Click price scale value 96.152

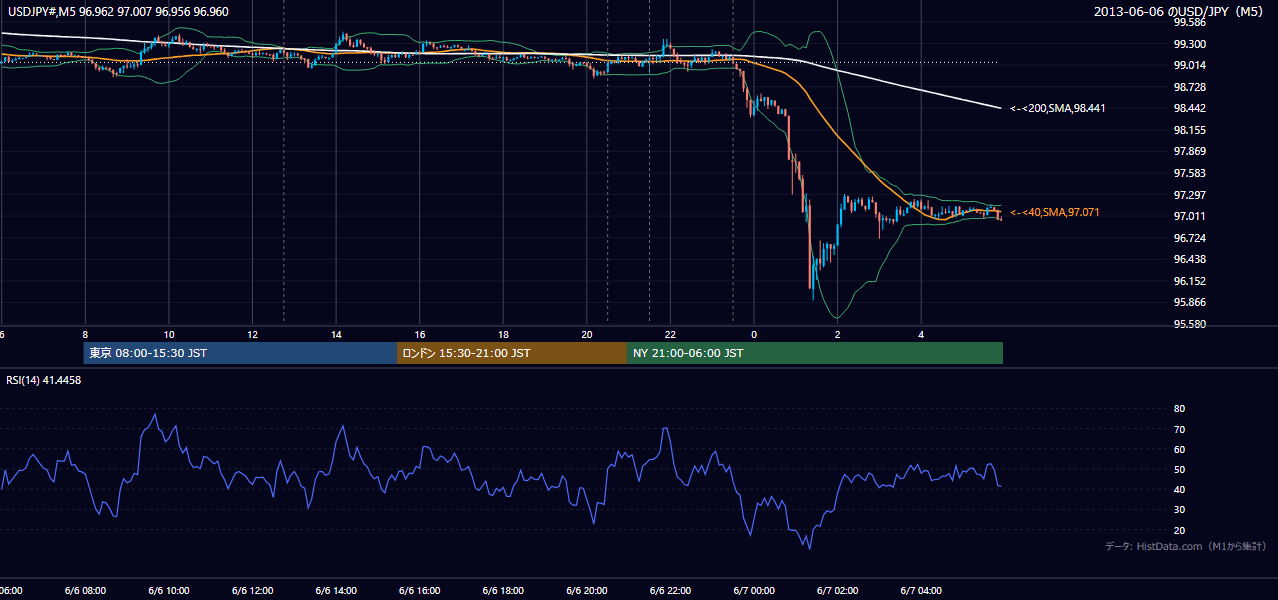click(x=1189, y=281)
